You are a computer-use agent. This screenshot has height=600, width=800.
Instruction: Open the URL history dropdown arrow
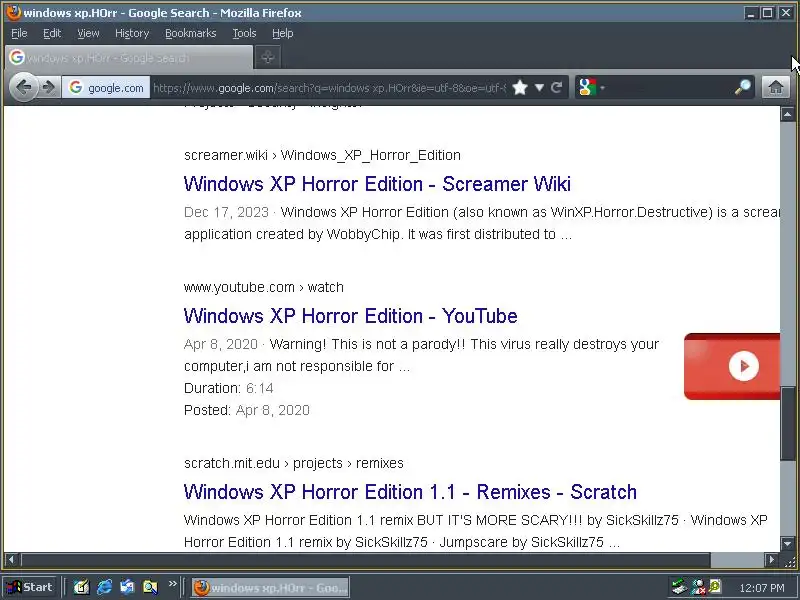pos(539,88)
